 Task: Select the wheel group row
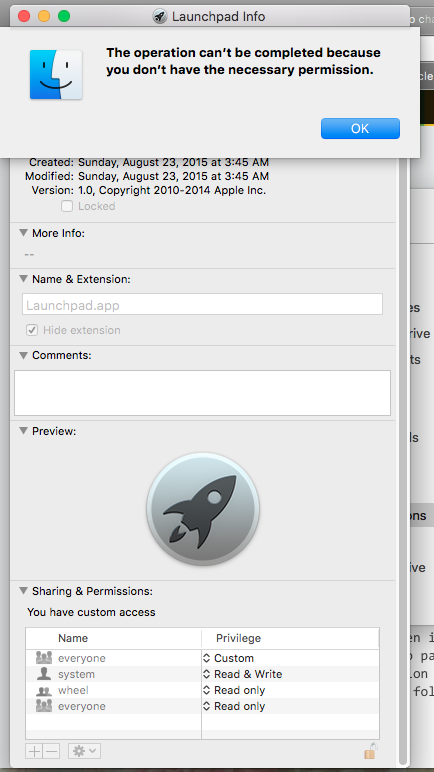tap(202, 690)
